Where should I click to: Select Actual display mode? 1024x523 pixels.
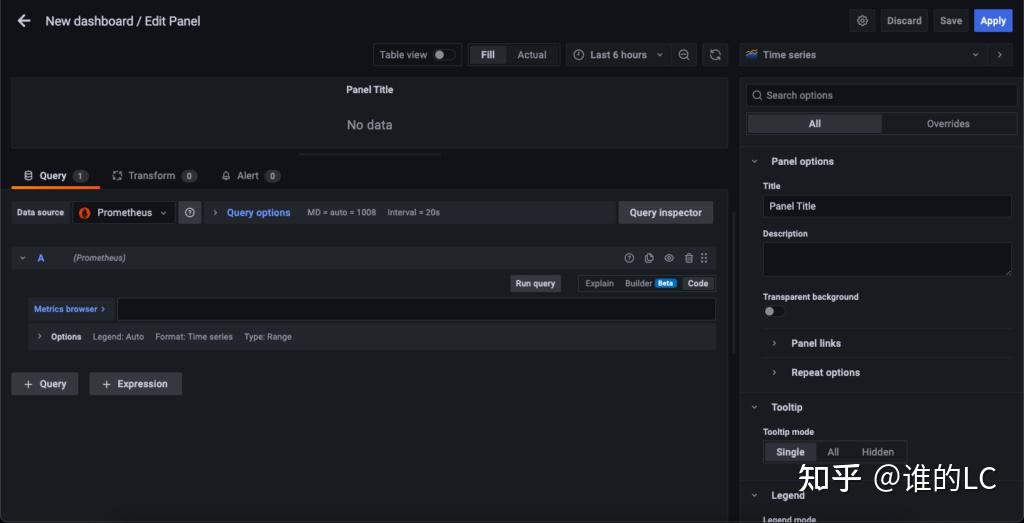532,55
